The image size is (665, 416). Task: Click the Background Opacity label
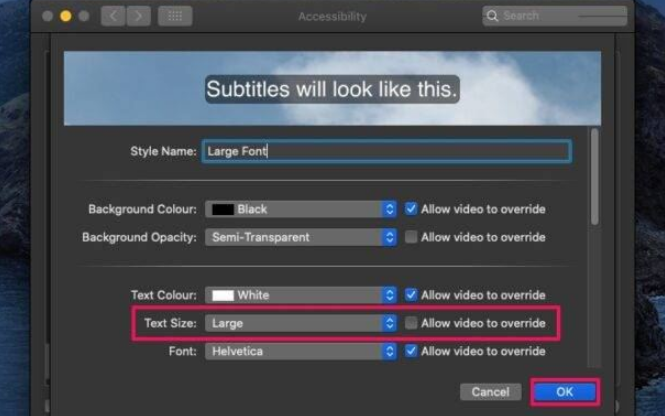click(x=139, y=237)
